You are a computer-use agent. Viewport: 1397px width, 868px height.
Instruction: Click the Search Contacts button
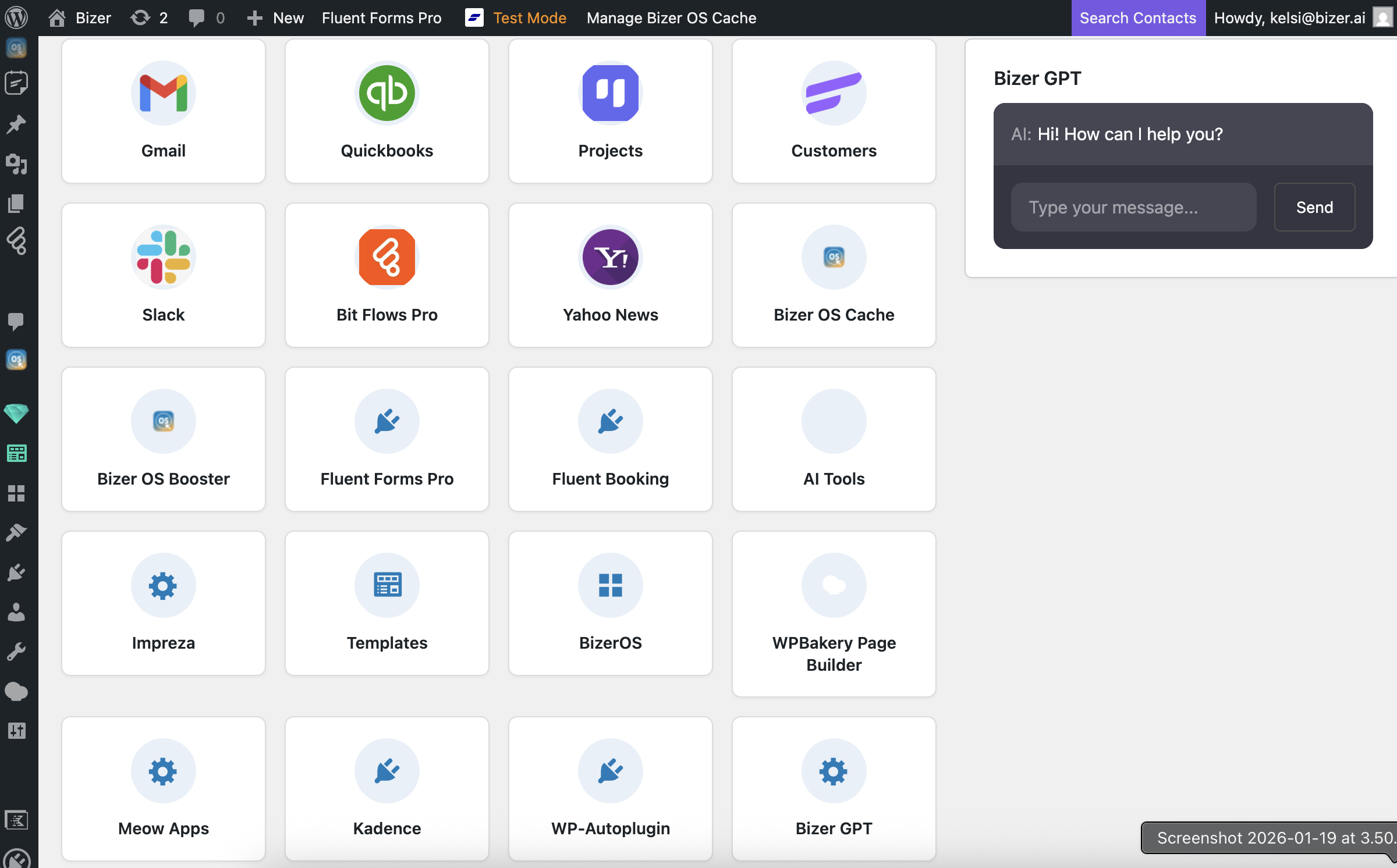[1137, 17]
